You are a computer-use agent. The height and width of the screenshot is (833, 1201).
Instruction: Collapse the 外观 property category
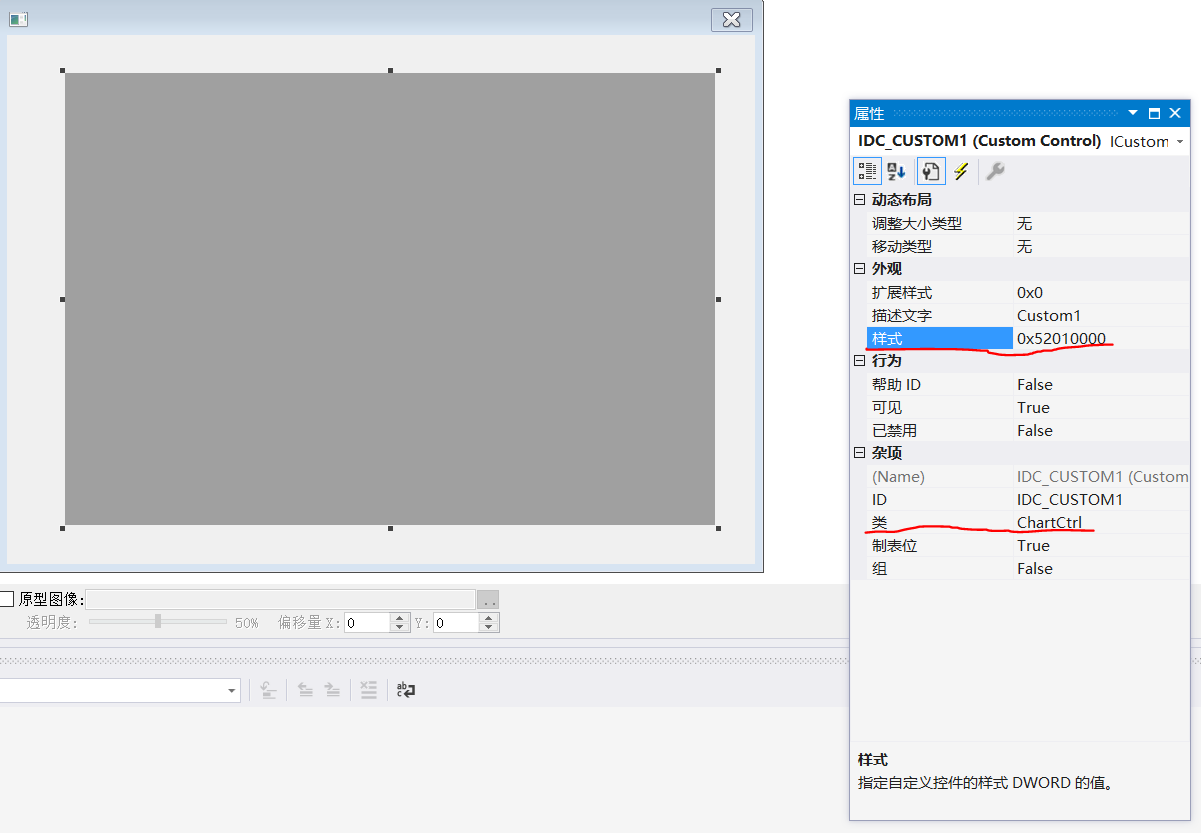pos(859,268)
